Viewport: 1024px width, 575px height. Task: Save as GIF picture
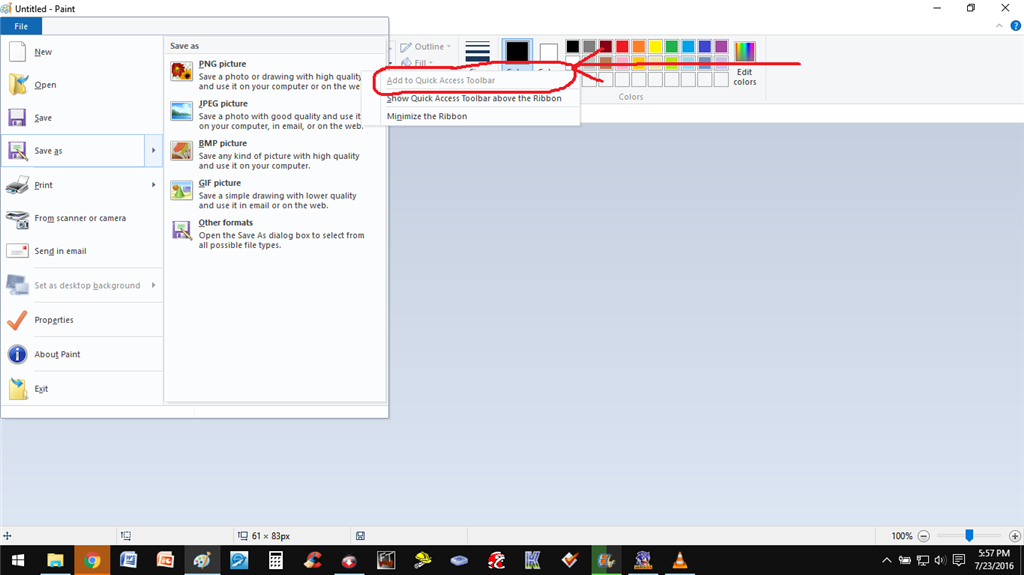tap(274, 194)
